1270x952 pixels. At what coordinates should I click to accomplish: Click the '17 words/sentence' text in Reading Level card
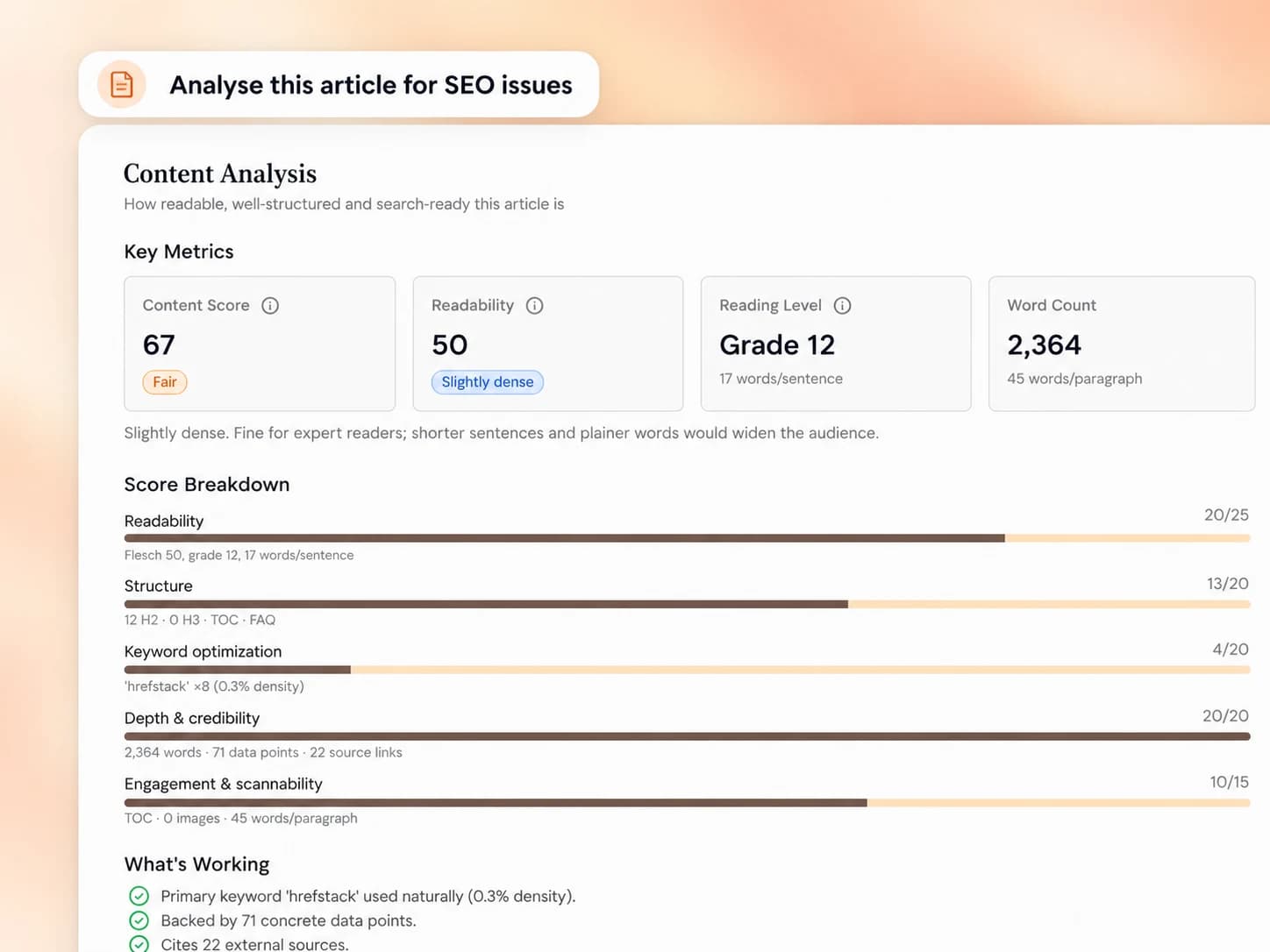(x=781, y=379)
